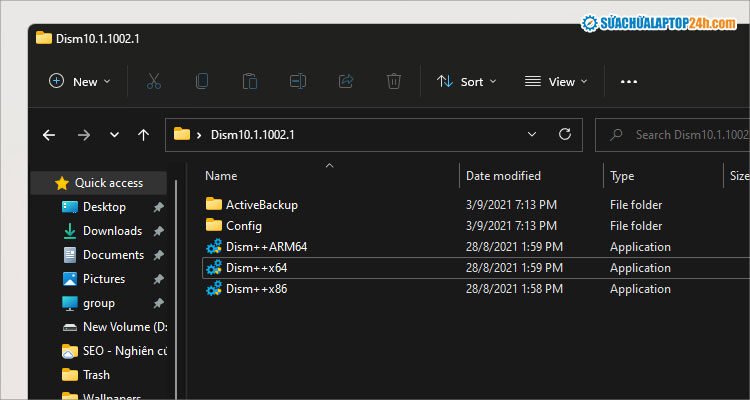The width and height of the screenshot is (750, 400).
Task: Click the sidebar vertical scrollbar
Action: [176, 287]
